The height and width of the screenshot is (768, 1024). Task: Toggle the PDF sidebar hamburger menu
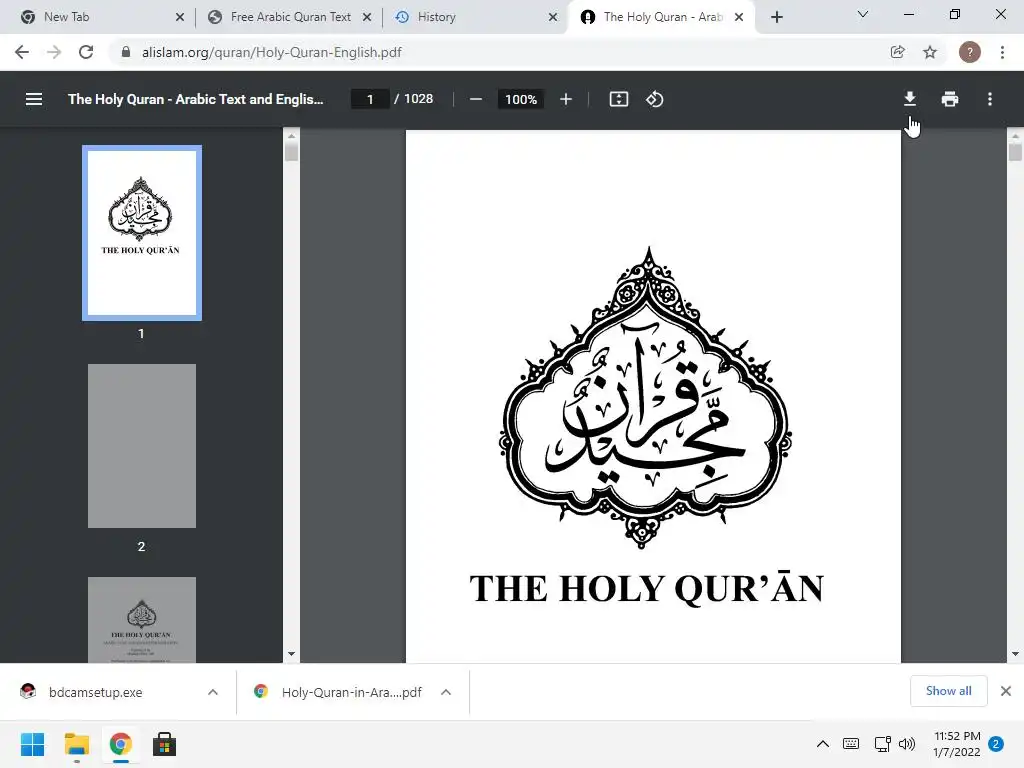pyautogui.click(x=34, y=99)
